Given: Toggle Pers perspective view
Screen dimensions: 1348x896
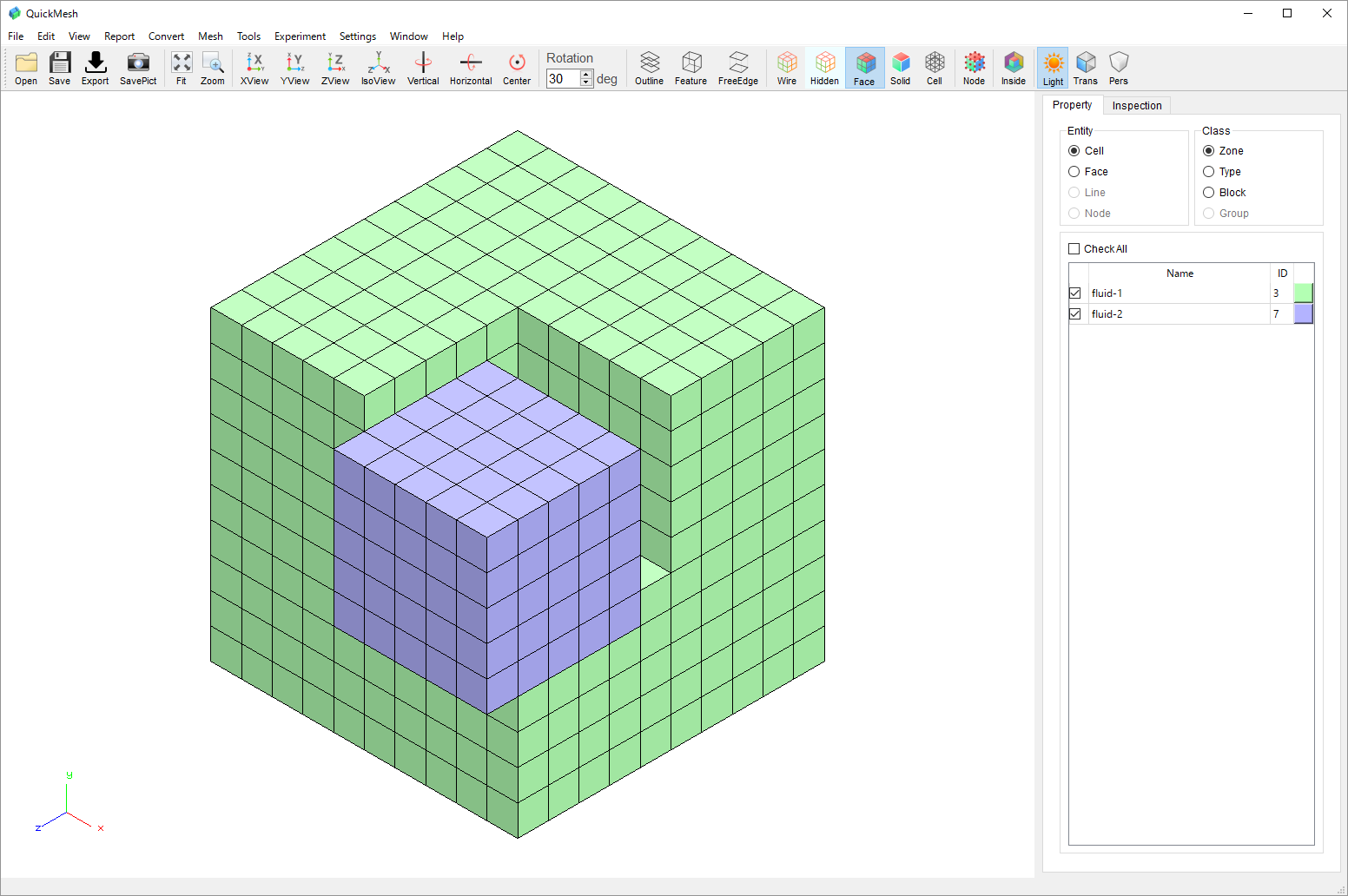Looking at the screenshot, I should tap(1119, 68).
